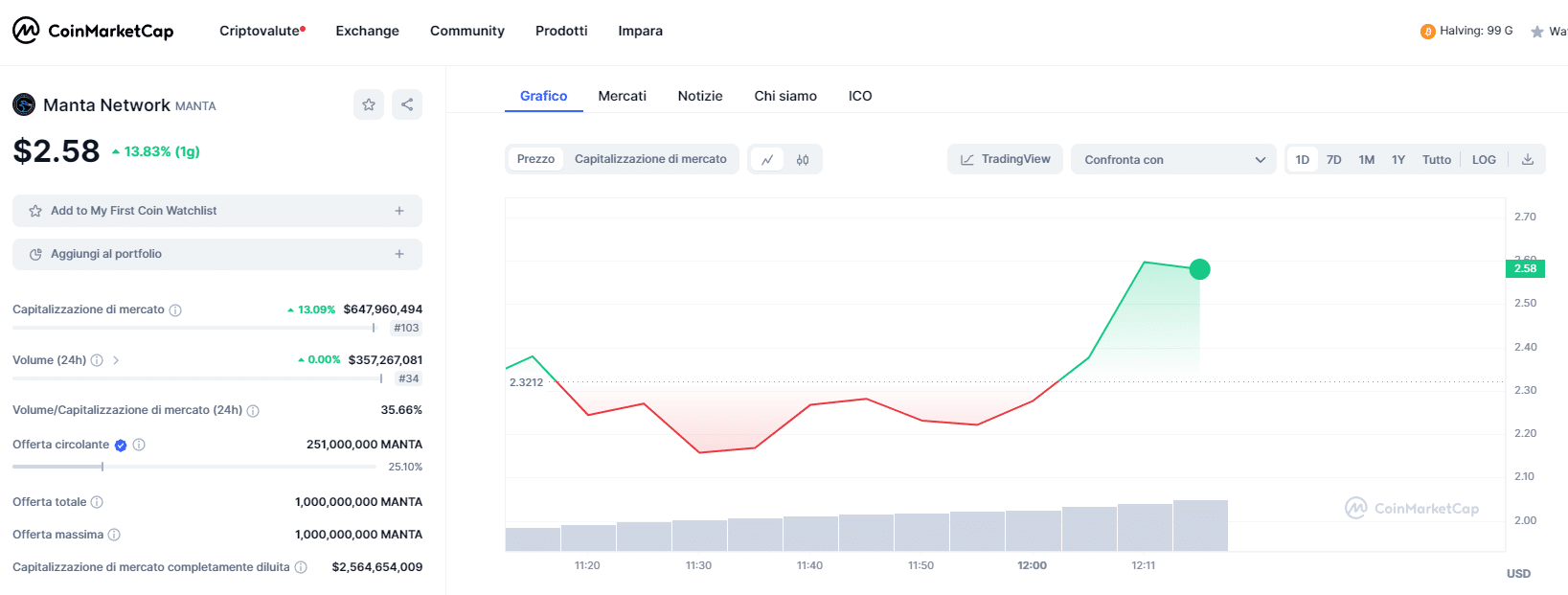Click info icon next to Capitalizzazione di mercato
The image size is (1568, 595).
pos(175,310)
